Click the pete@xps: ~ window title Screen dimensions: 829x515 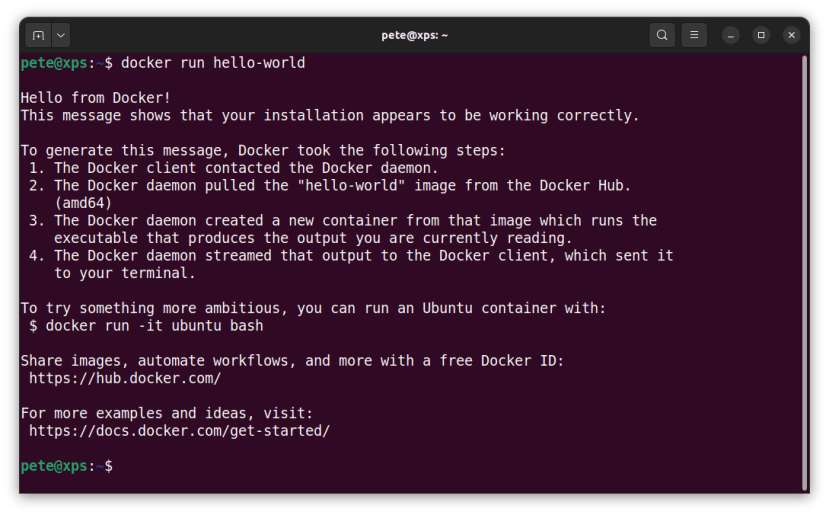[x=414, y=35]
